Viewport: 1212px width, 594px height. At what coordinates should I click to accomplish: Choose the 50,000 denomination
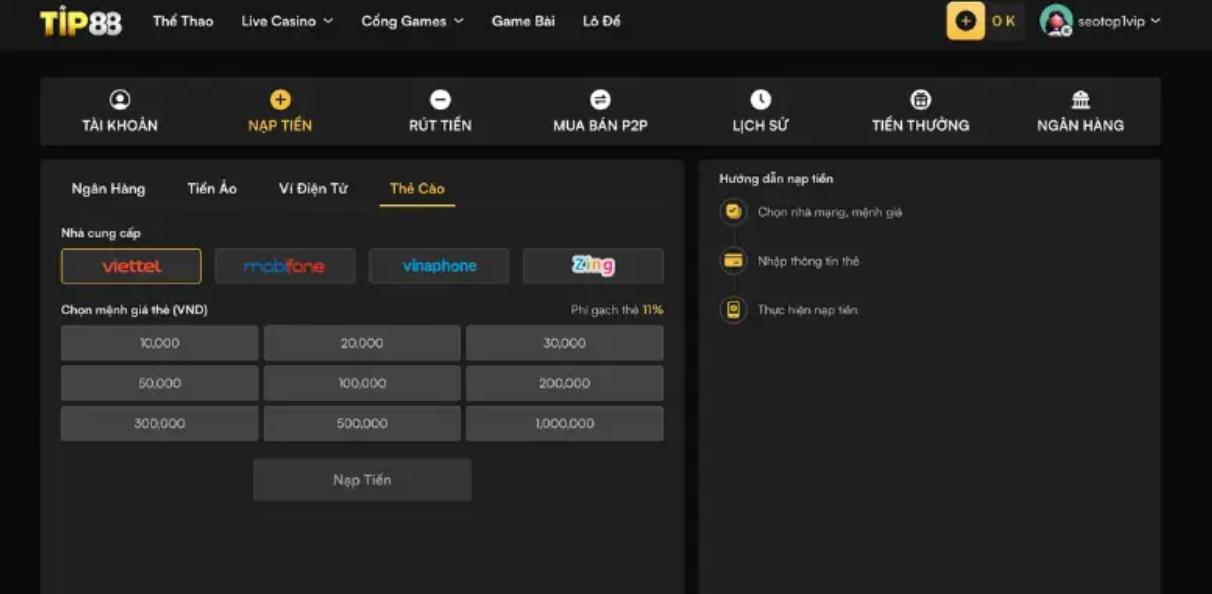click(x=160, y=383)
